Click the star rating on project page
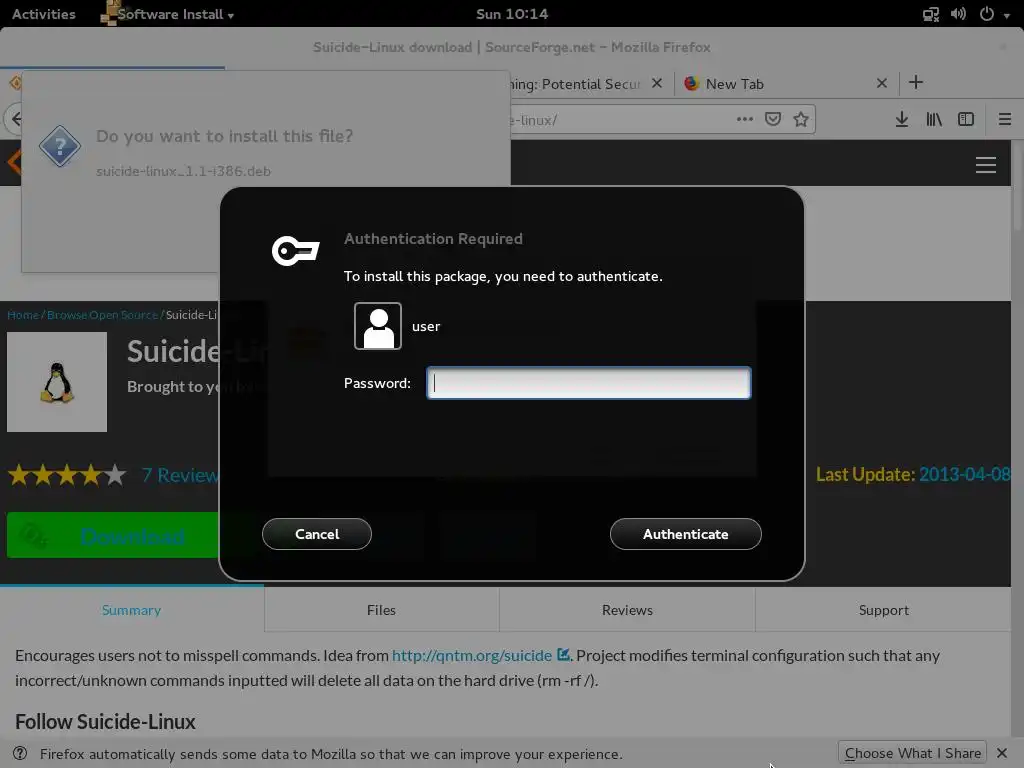 coord(67,475)
